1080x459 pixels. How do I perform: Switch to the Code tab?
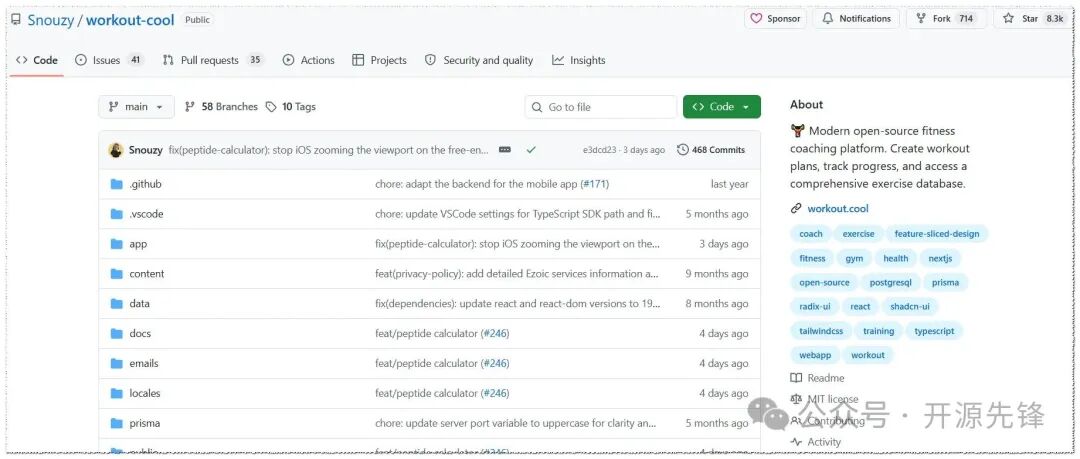tap(37, 60)
